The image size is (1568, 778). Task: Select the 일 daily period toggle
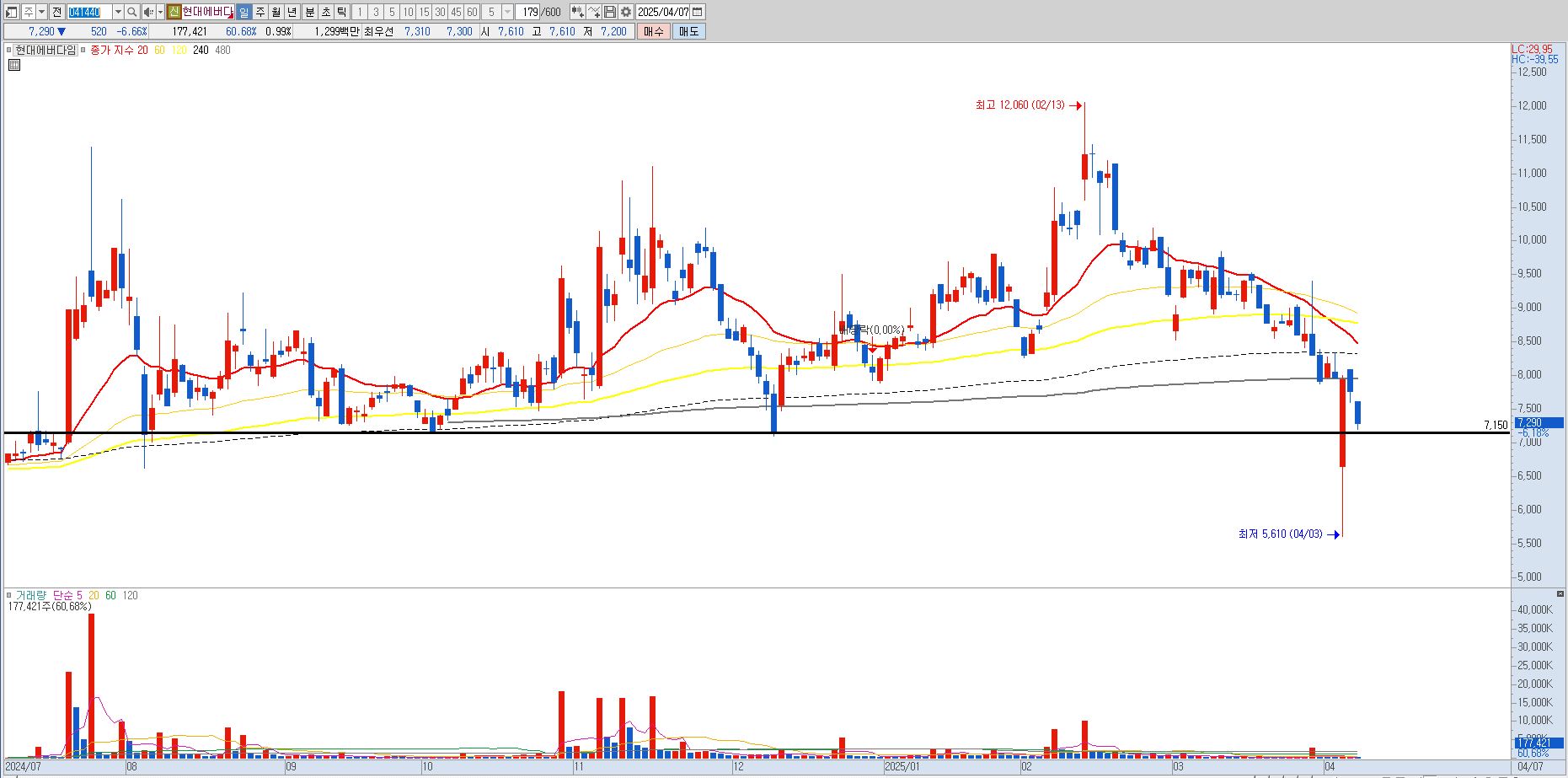(x=243, y=12)
